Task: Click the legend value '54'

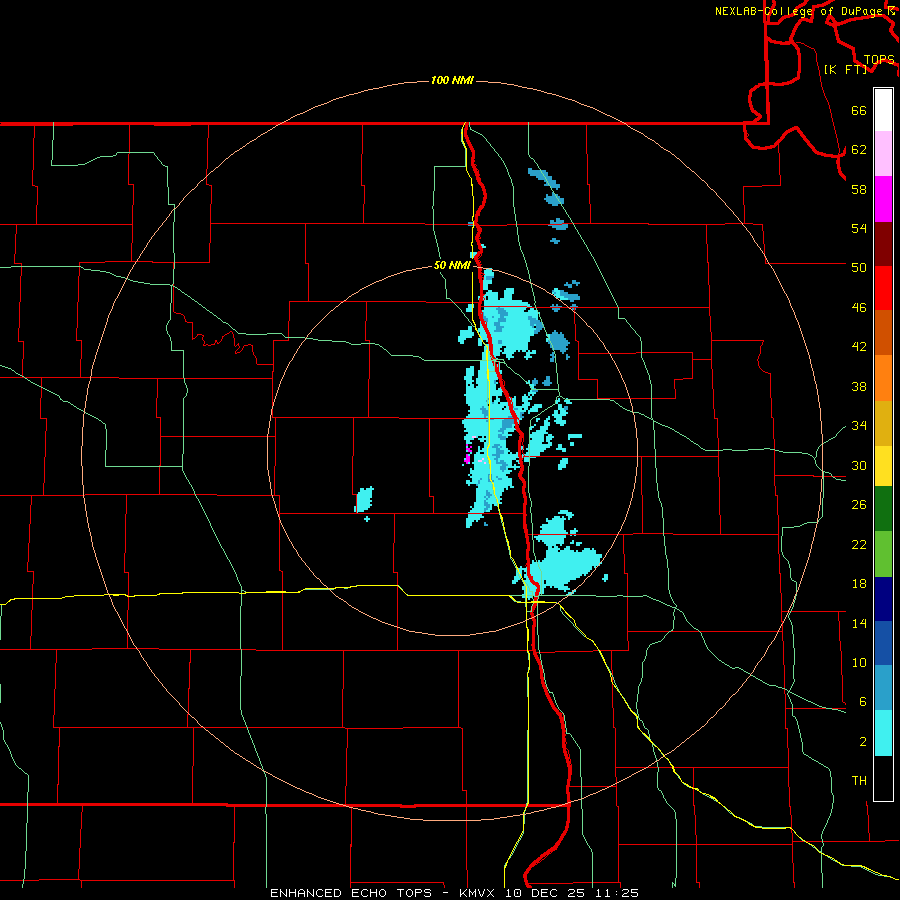Action: coord(859,228)
